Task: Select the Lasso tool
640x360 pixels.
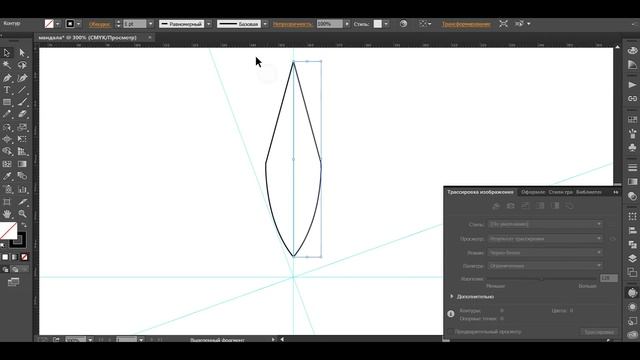Action: [22, 65]
